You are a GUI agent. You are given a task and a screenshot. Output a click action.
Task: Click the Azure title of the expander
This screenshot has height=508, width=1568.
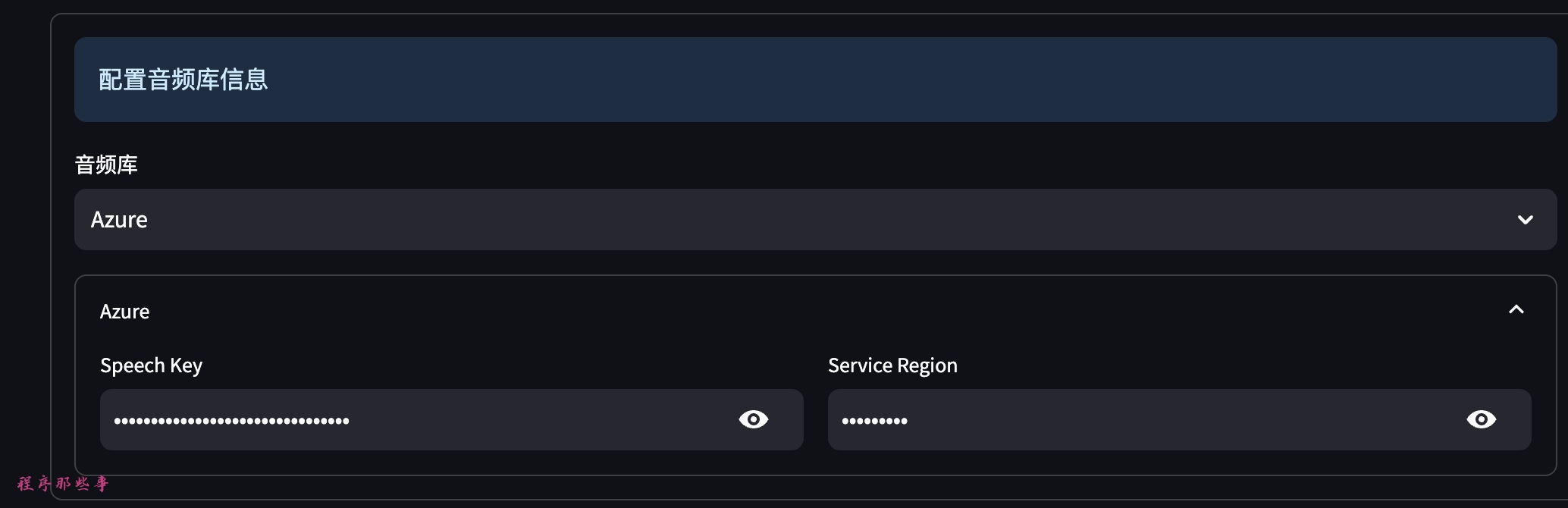coord(124,312)
